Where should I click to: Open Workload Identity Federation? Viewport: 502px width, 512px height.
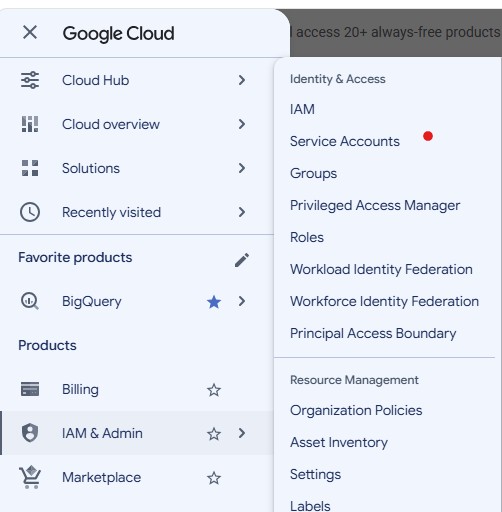pos(381,269)
